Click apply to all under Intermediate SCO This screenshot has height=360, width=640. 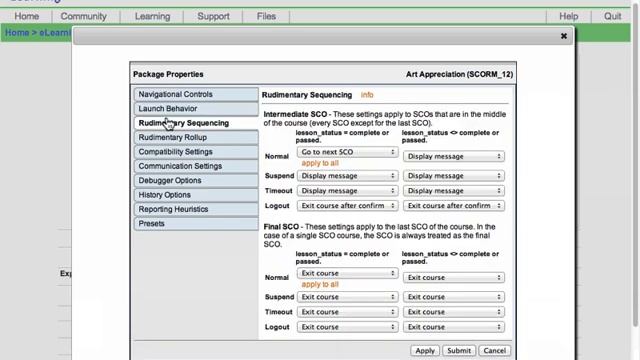[320, 163]
